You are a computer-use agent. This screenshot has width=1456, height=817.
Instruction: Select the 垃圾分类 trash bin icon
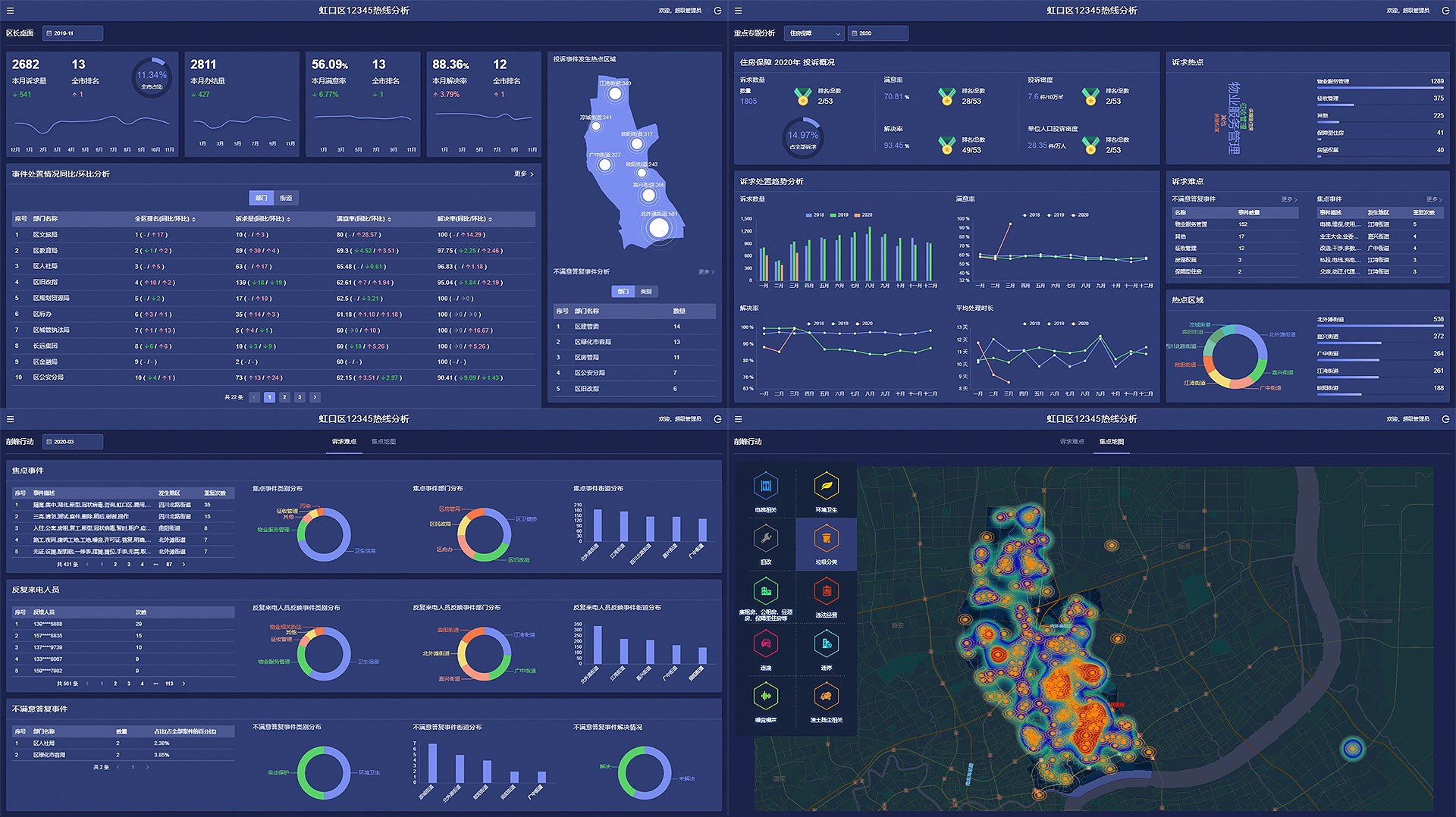[826, 539]
